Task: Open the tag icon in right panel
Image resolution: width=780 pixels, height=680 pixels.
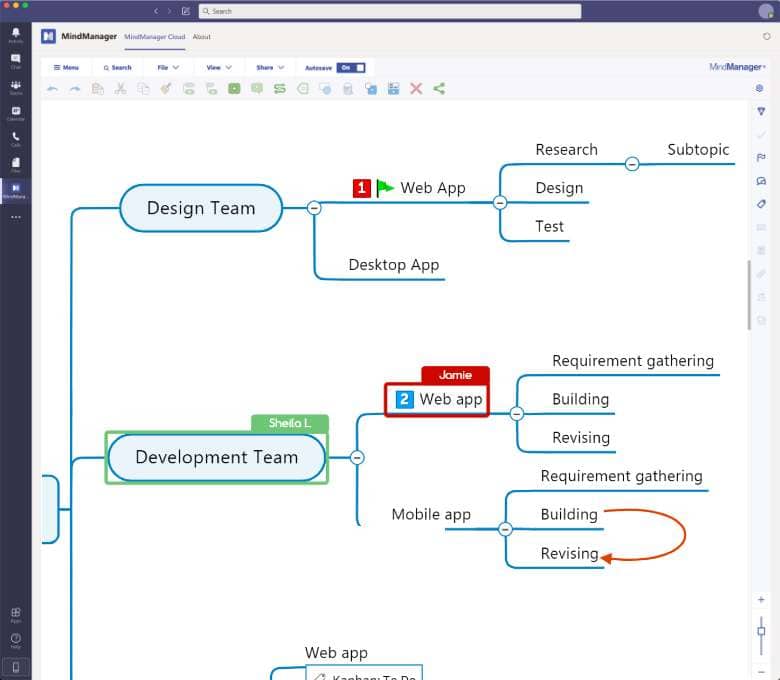Action: tap(761, 204)
